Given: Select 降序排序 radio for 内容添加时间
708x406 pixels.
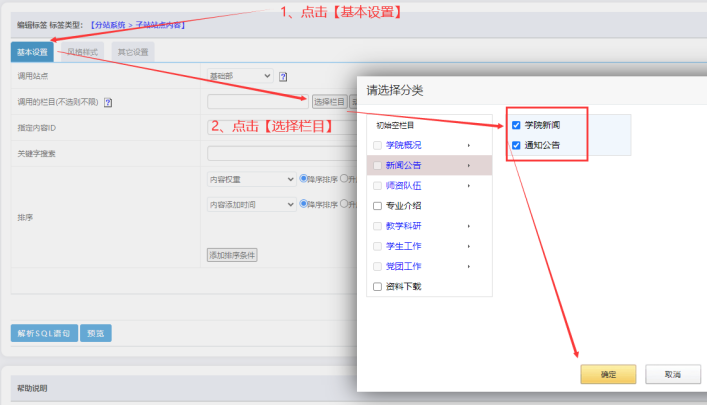Looking at the screenshot, I should click(303, 204).
